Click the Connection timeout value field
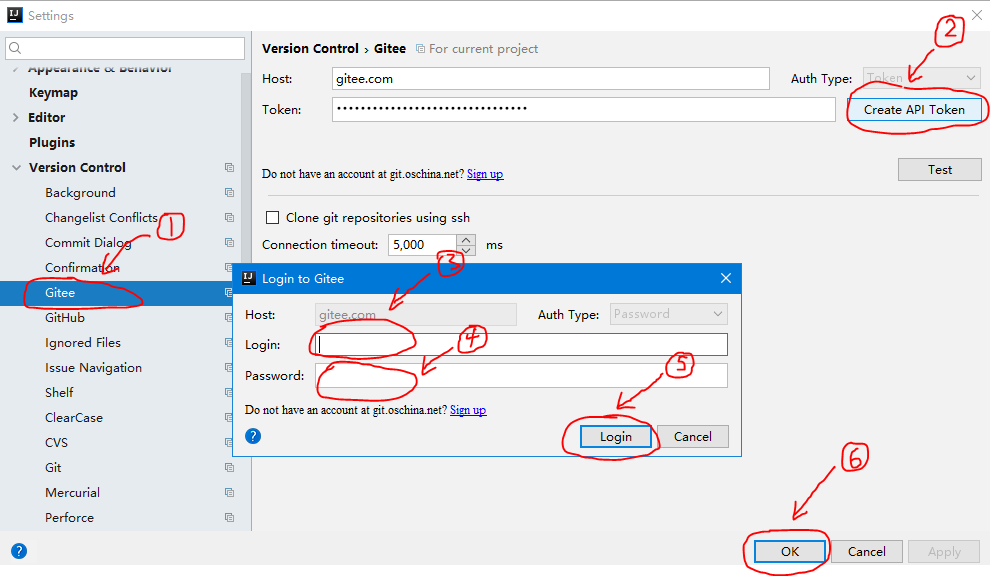This screenshot has width=990, height=576. coord(422,245)
